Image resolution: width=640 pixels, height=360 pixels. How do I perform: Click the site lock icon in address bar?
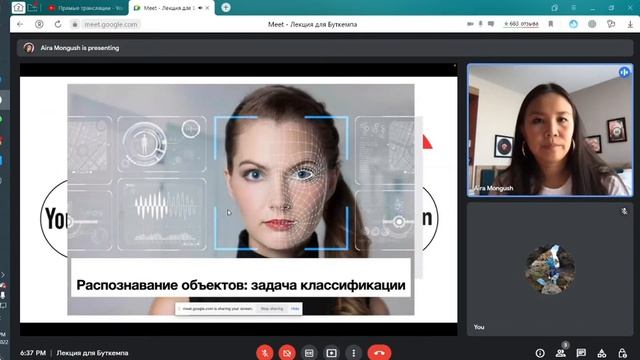tap(75, 24)
